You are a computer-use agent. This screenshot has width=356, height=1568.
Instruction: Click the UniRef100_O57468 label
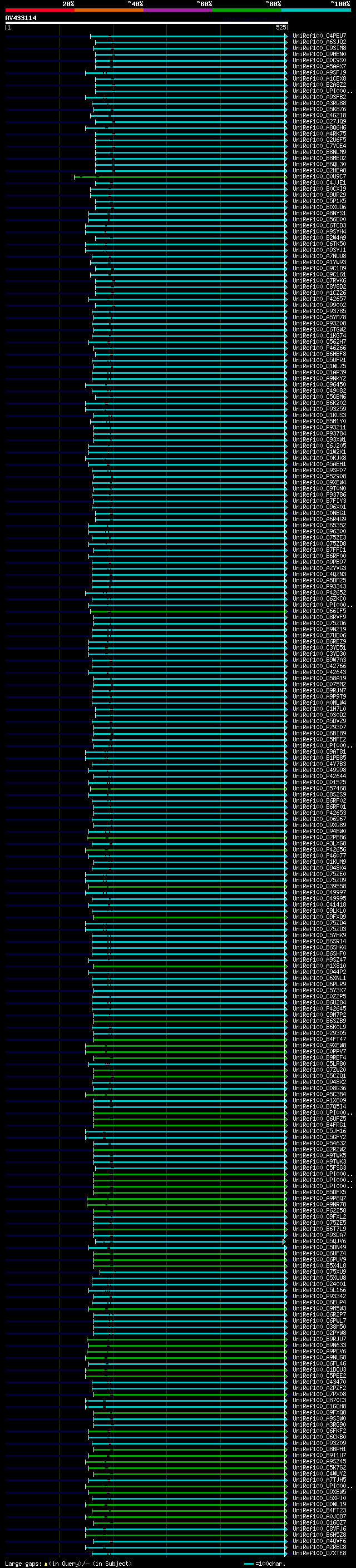(x=319, y=788)
